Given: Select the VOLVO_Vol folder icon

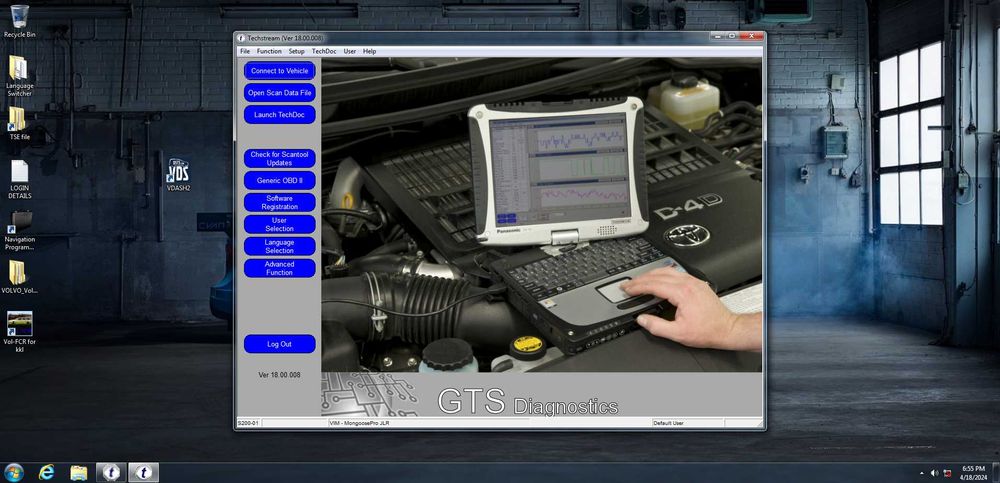Looking at the screenshot, I should tap(19, 277).
